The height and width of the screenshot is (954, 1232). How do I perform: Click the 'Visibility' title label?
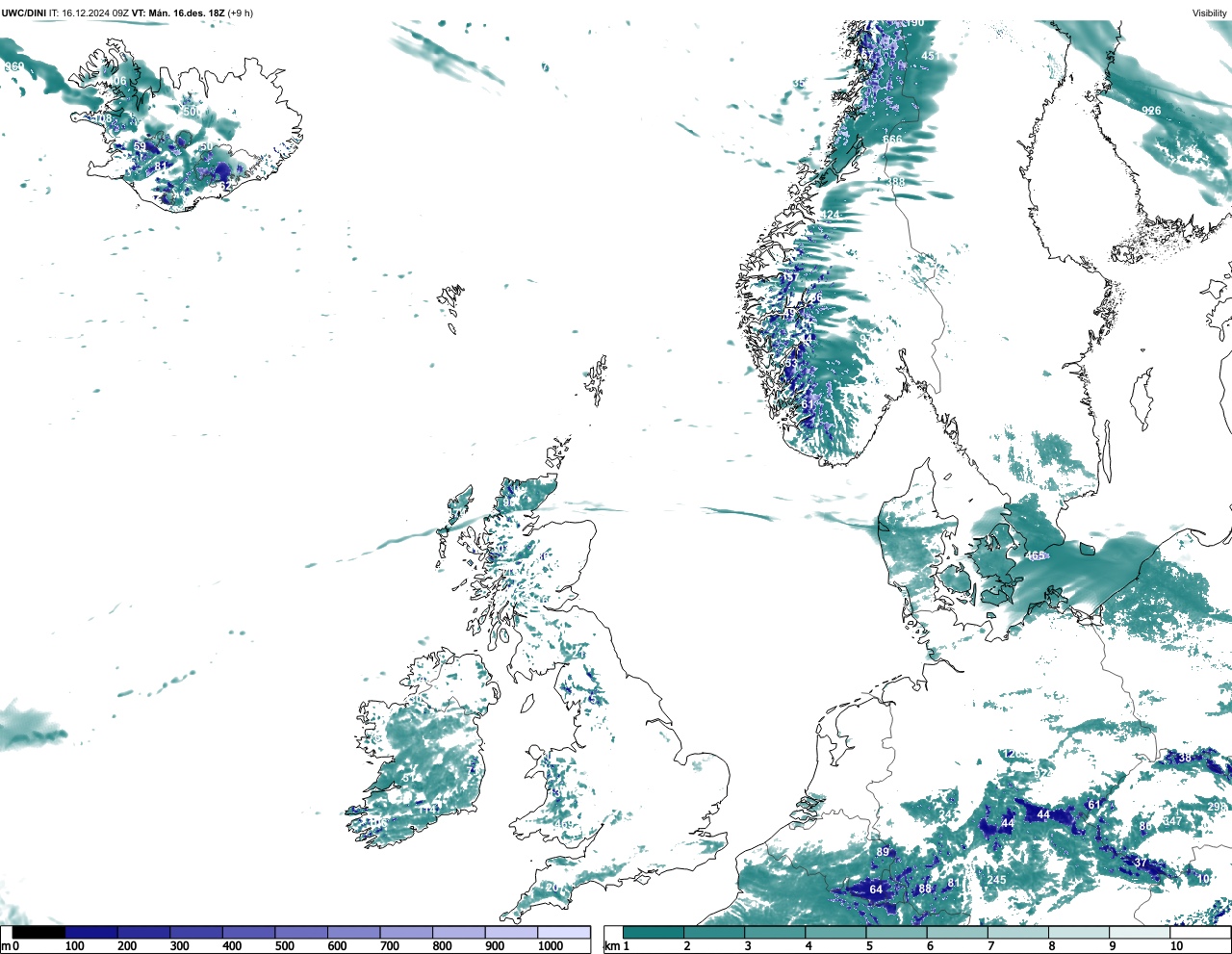point(1210,13)
